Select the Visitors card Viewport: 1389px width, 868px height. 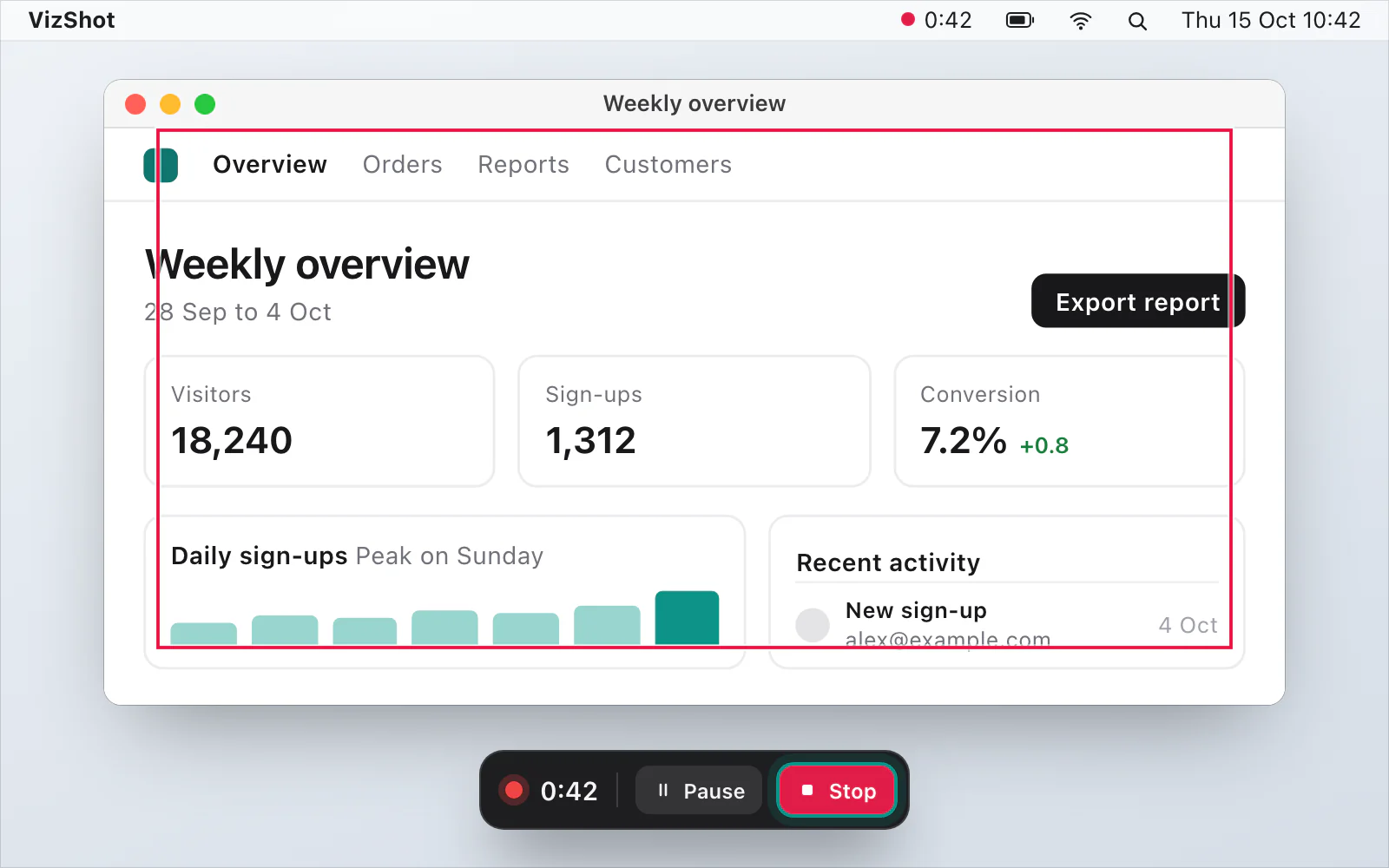tap(319, 421)
